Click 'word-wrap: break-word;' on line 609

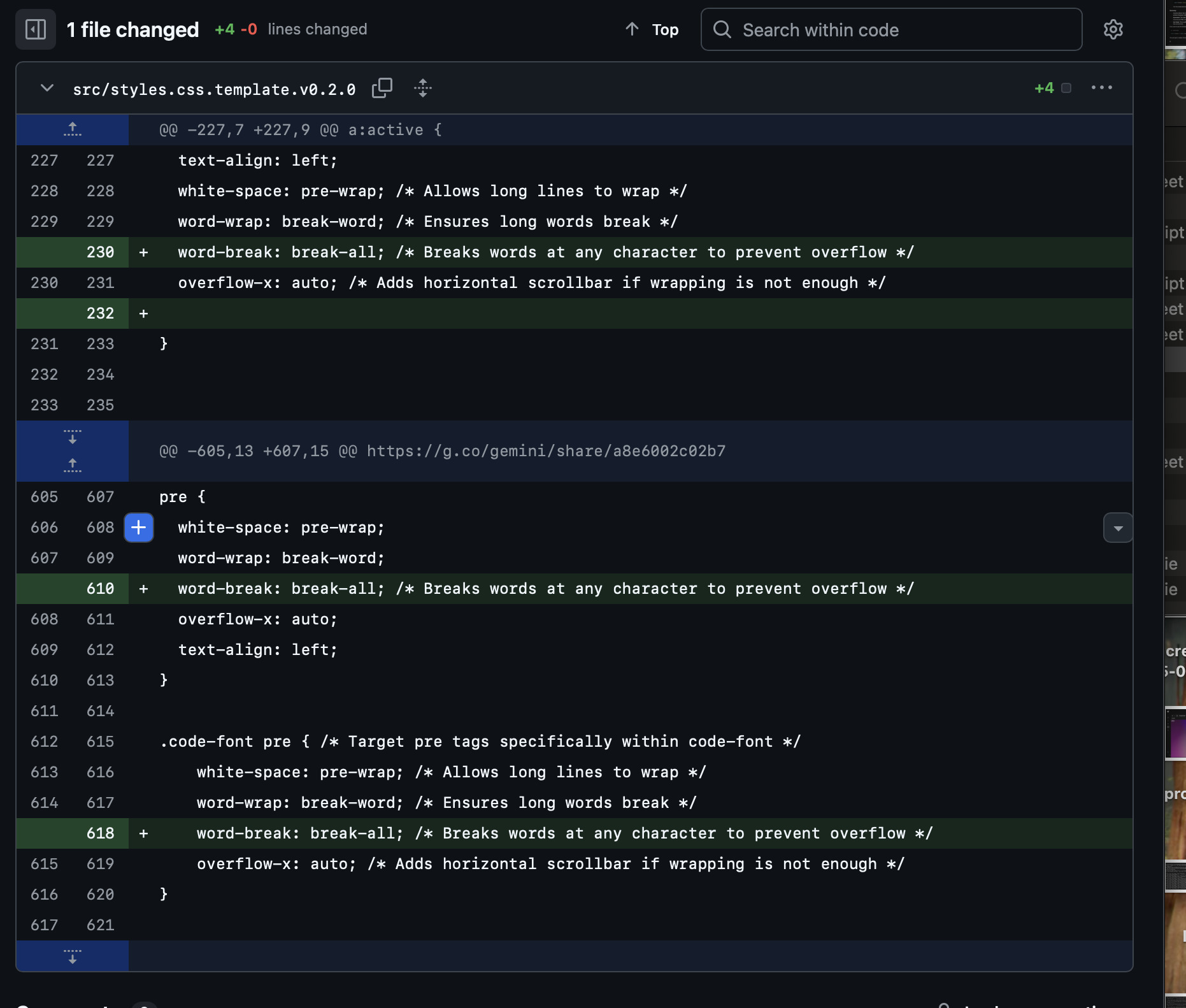point(282,558)
